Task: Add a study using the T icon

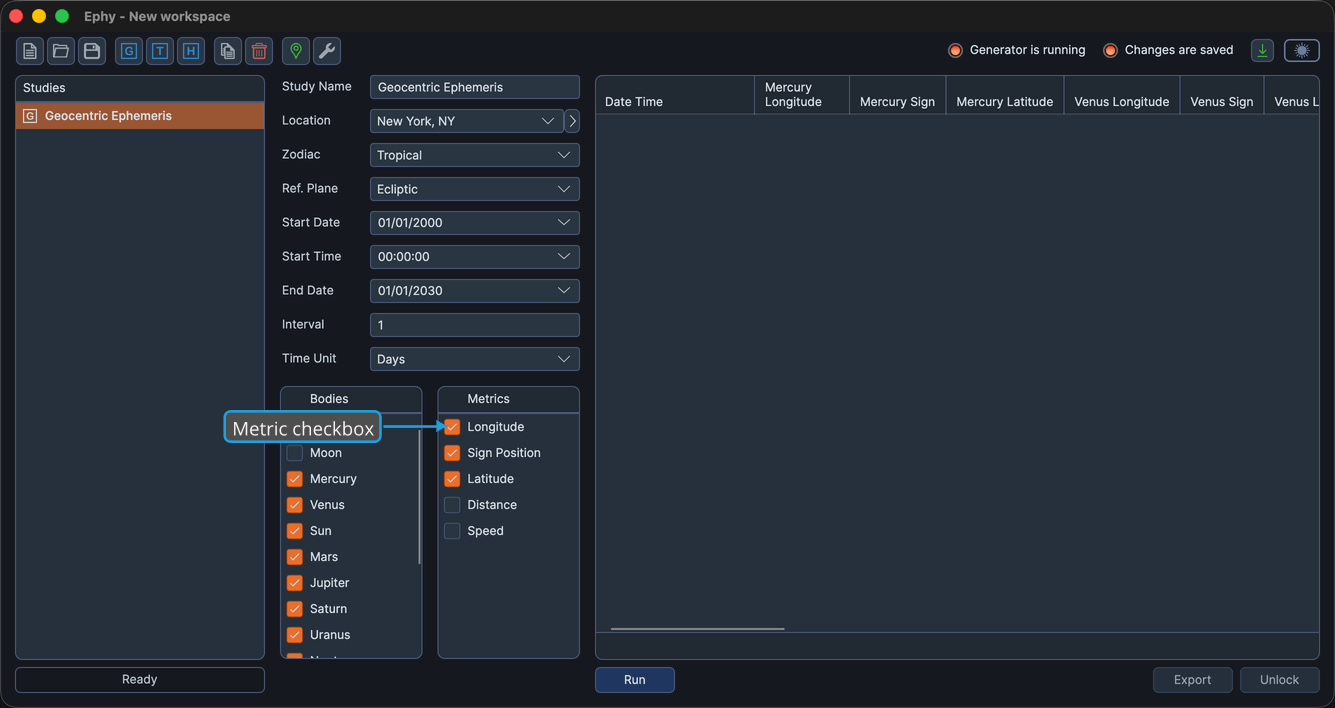Action: tap(160, 51)
